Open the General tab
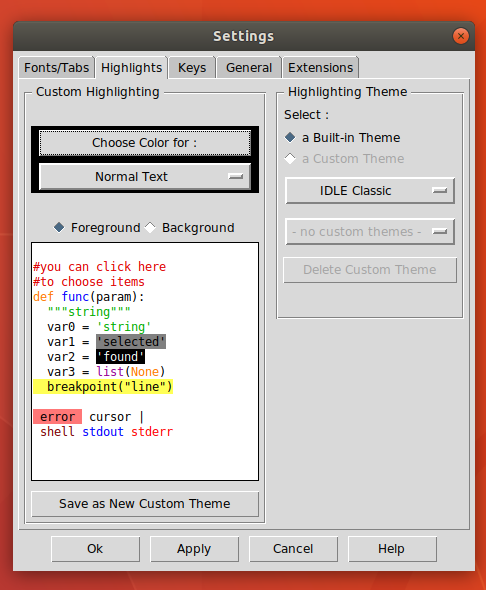486x590 pixels. 249,68
